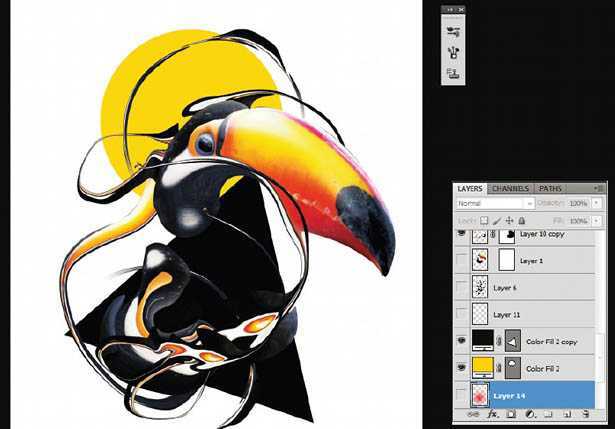Toggle Lock all padlock icon
The image size is (615, 429).
[x=522, y=221]
